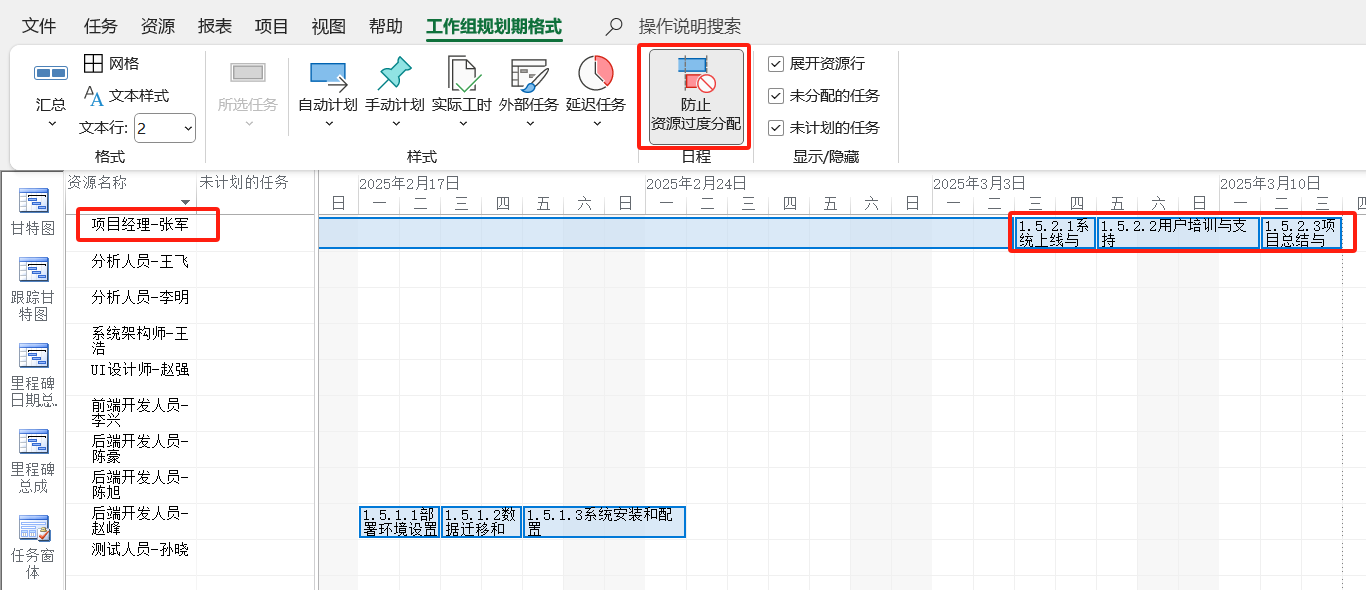The image size is (1366, 590).
Task: Click the 未计划的任务 column header
Action: pyautogui.click(x=244, y=182)
